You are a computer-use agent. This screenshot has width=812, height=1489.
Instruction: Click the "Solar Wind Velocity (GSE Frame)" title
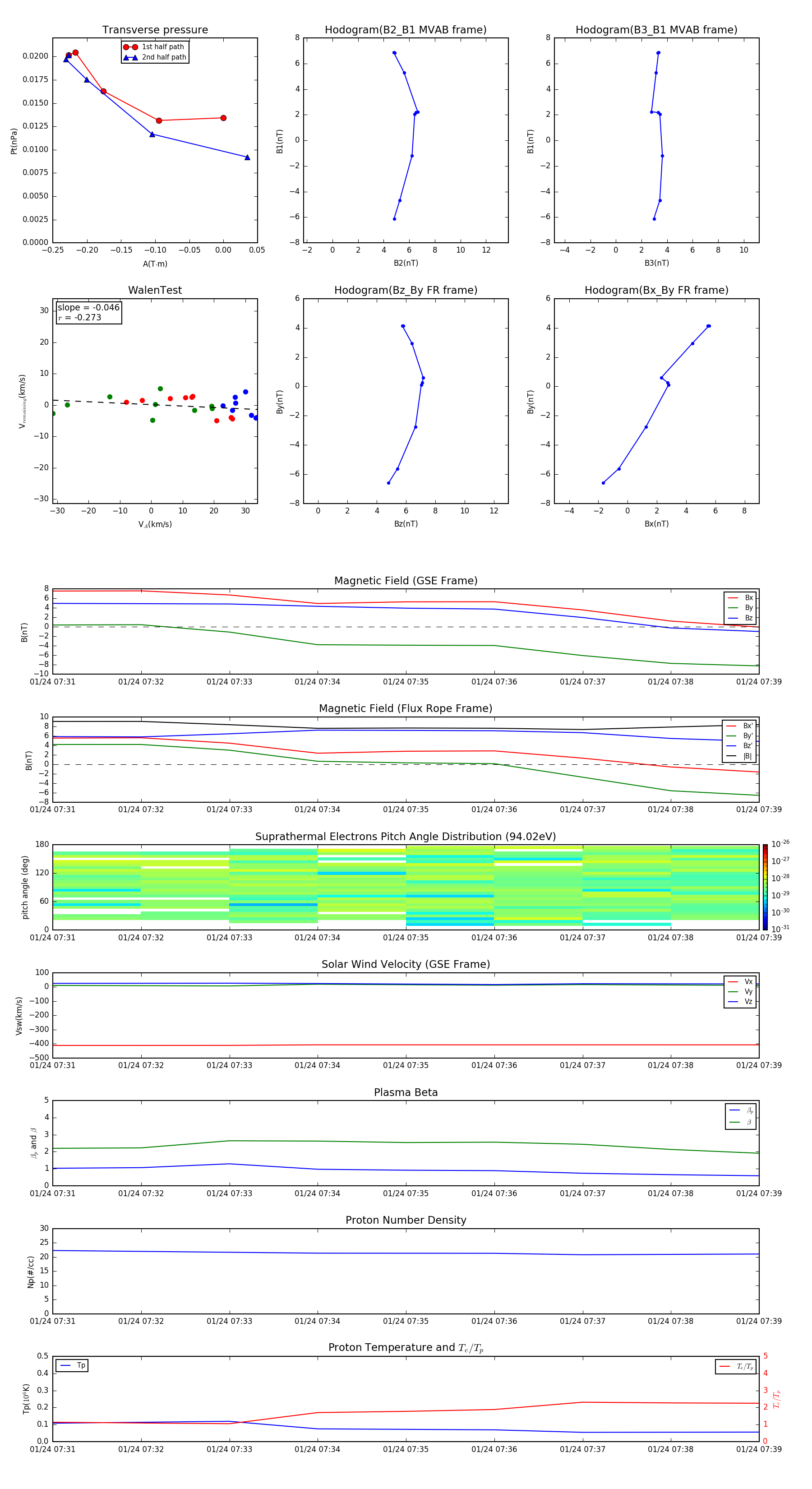click(x=406, y=965)
